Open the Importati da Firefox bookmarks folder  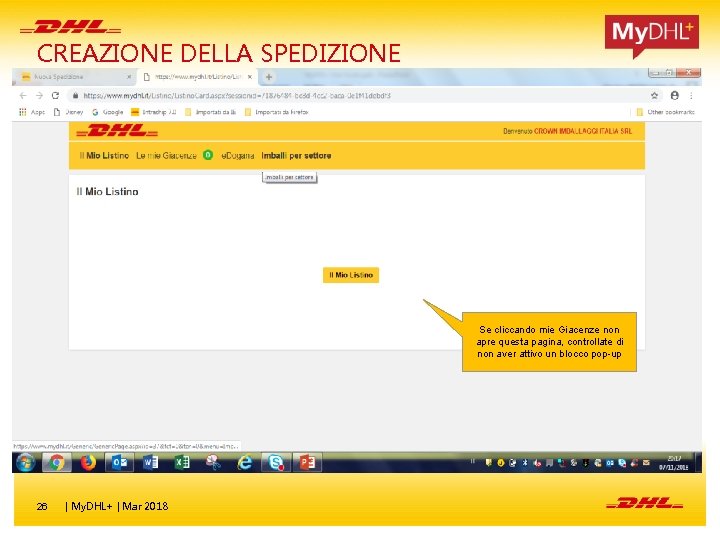coord(276,112)
